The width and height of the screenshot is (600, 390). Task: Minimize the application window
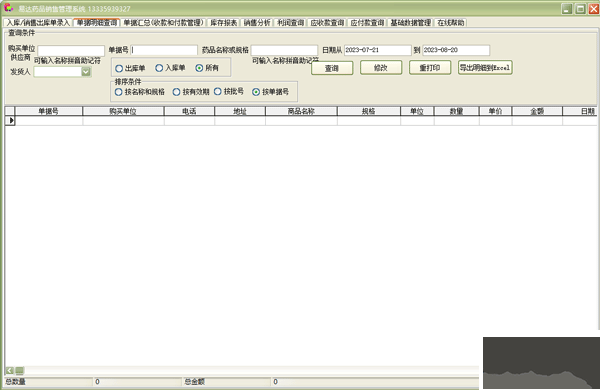click(x=567, y=9)
